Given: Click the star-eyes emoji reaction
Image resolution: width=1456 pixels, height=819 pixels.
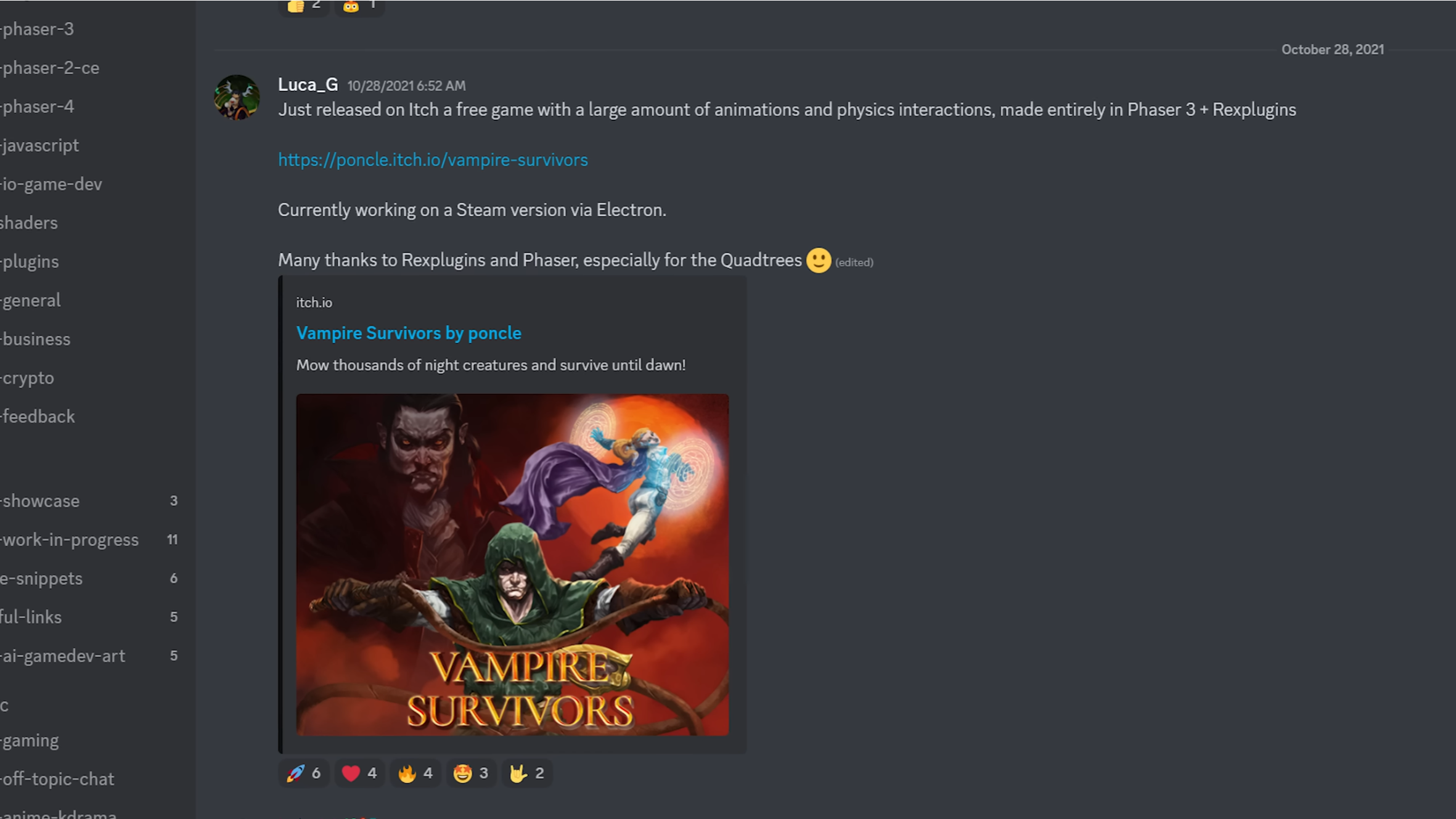Looking at the screenshot, I should [472, 773].
